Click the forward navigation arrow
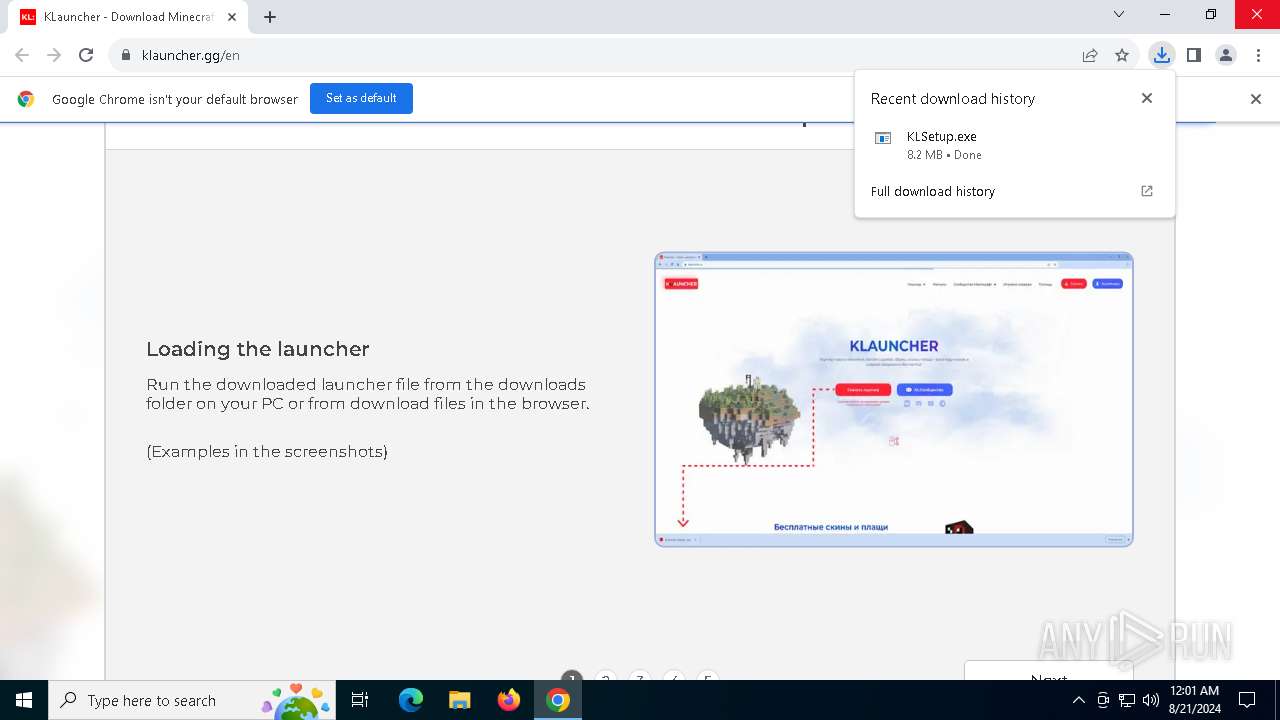This screenshot has width=1280, height=720. pos(54,55)
